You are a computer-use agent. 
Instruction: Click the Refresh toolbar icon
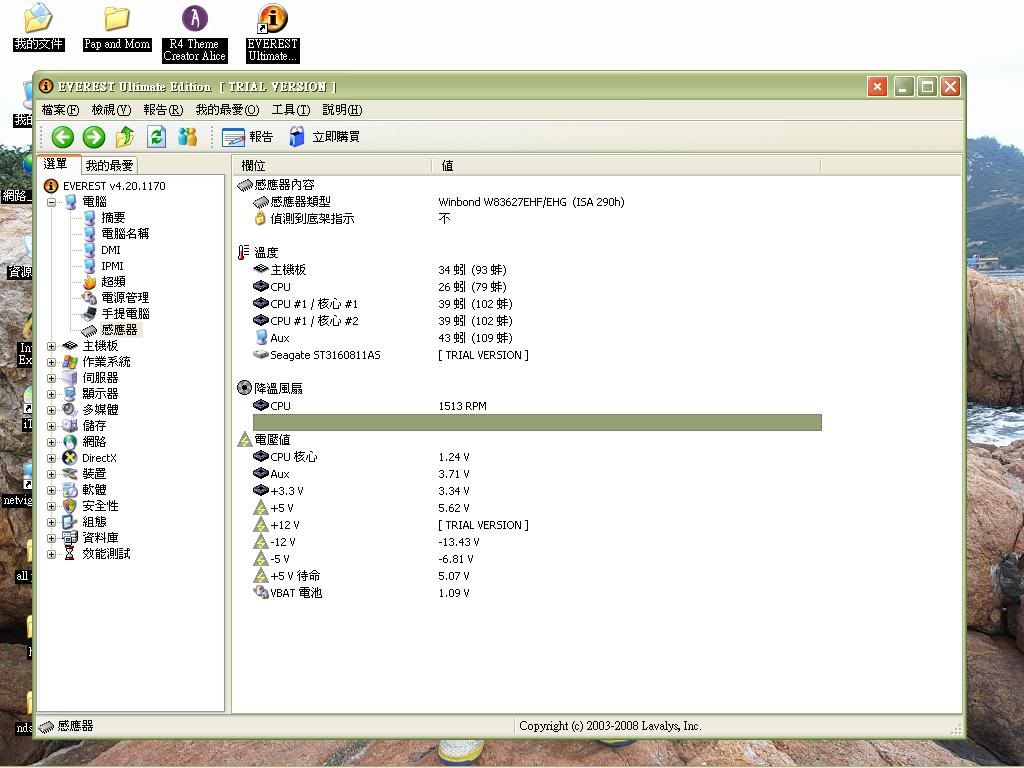click(156, 137)
